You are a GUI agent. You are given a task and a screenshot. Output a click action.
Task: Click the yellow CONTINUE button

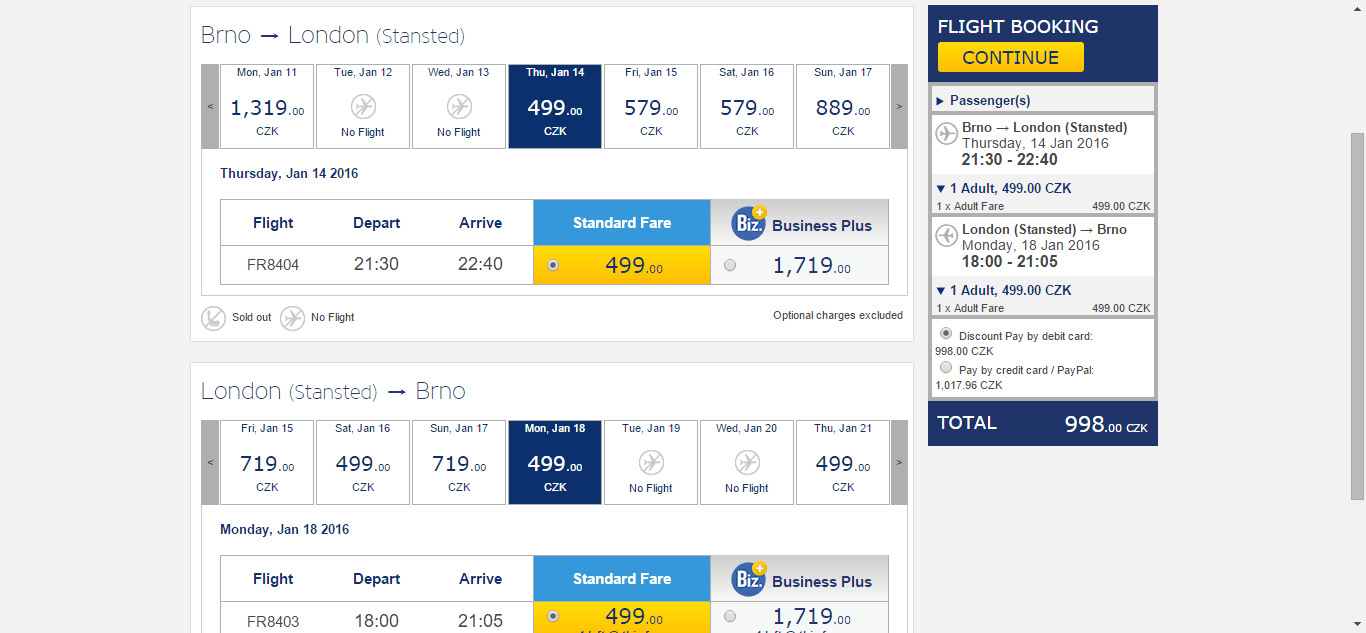point(1010,57)
